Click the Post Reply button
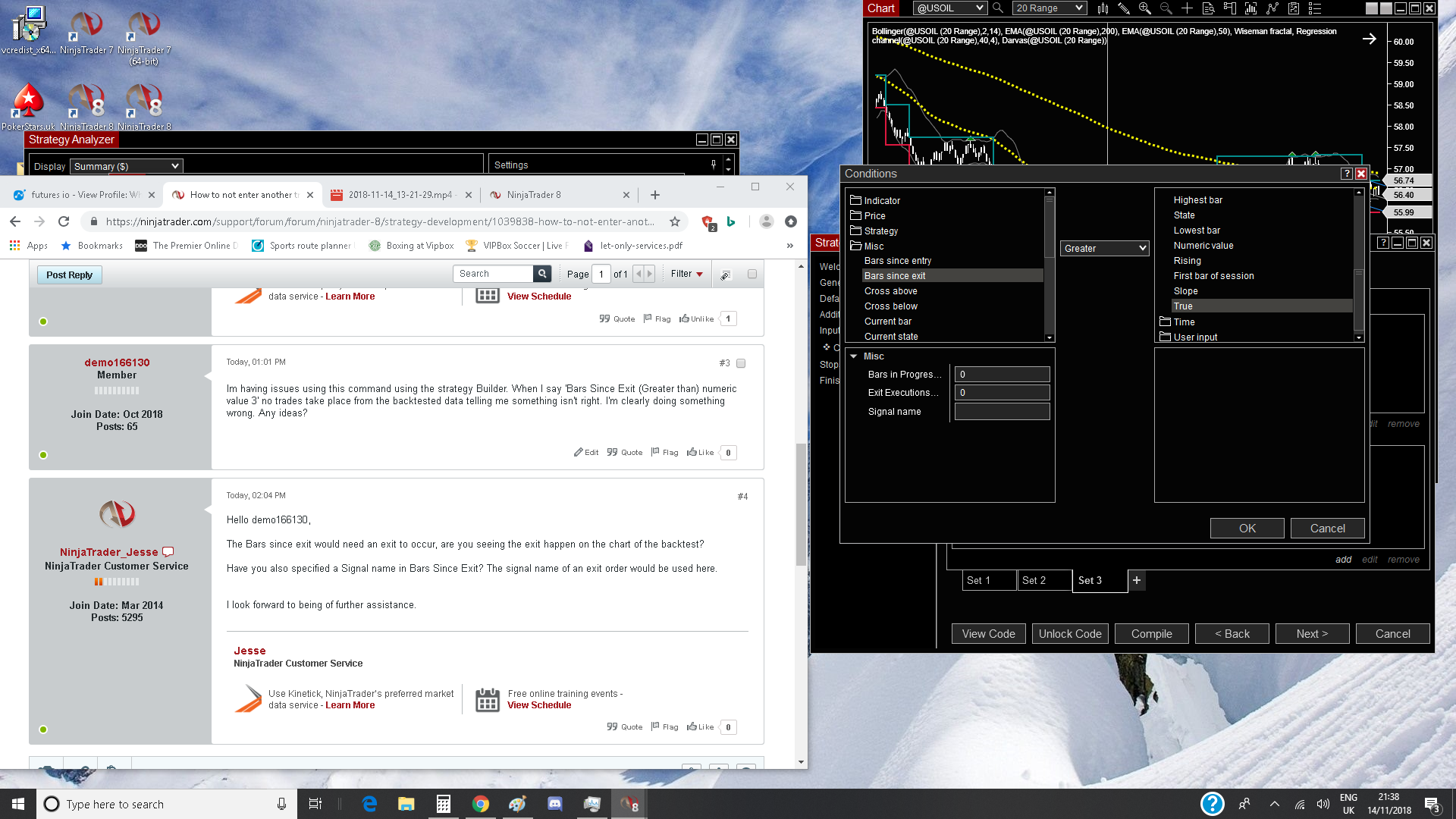 pyautogui.click(x=69, y=275)
